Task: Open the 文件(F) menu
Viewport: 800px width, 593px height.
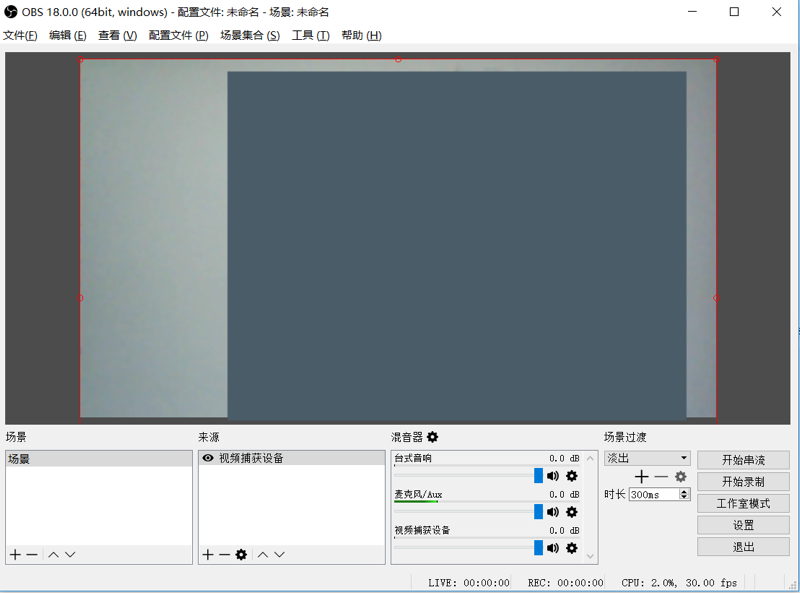Action: 20,35
